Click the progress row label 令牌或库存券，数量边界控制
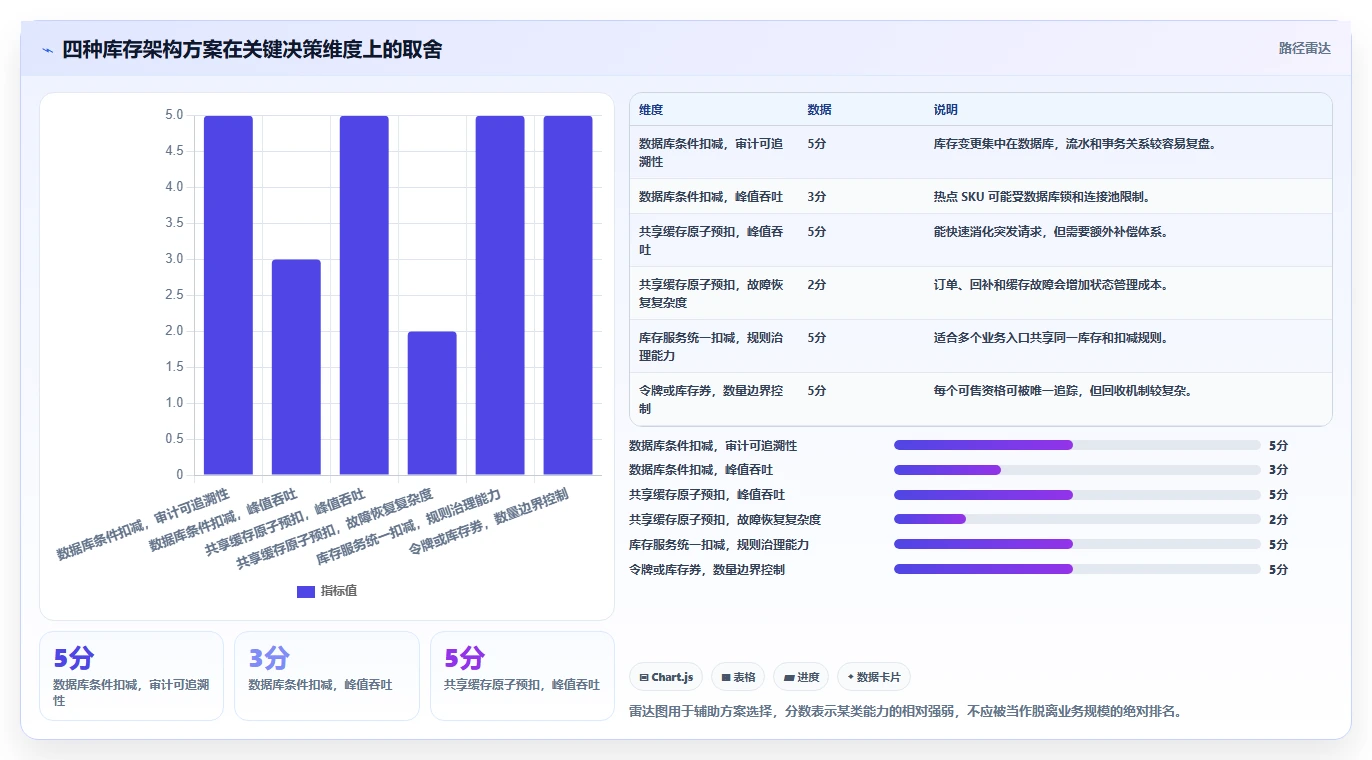The height and width of the screenshot is (760, 1372). click(x=707, y=570)
